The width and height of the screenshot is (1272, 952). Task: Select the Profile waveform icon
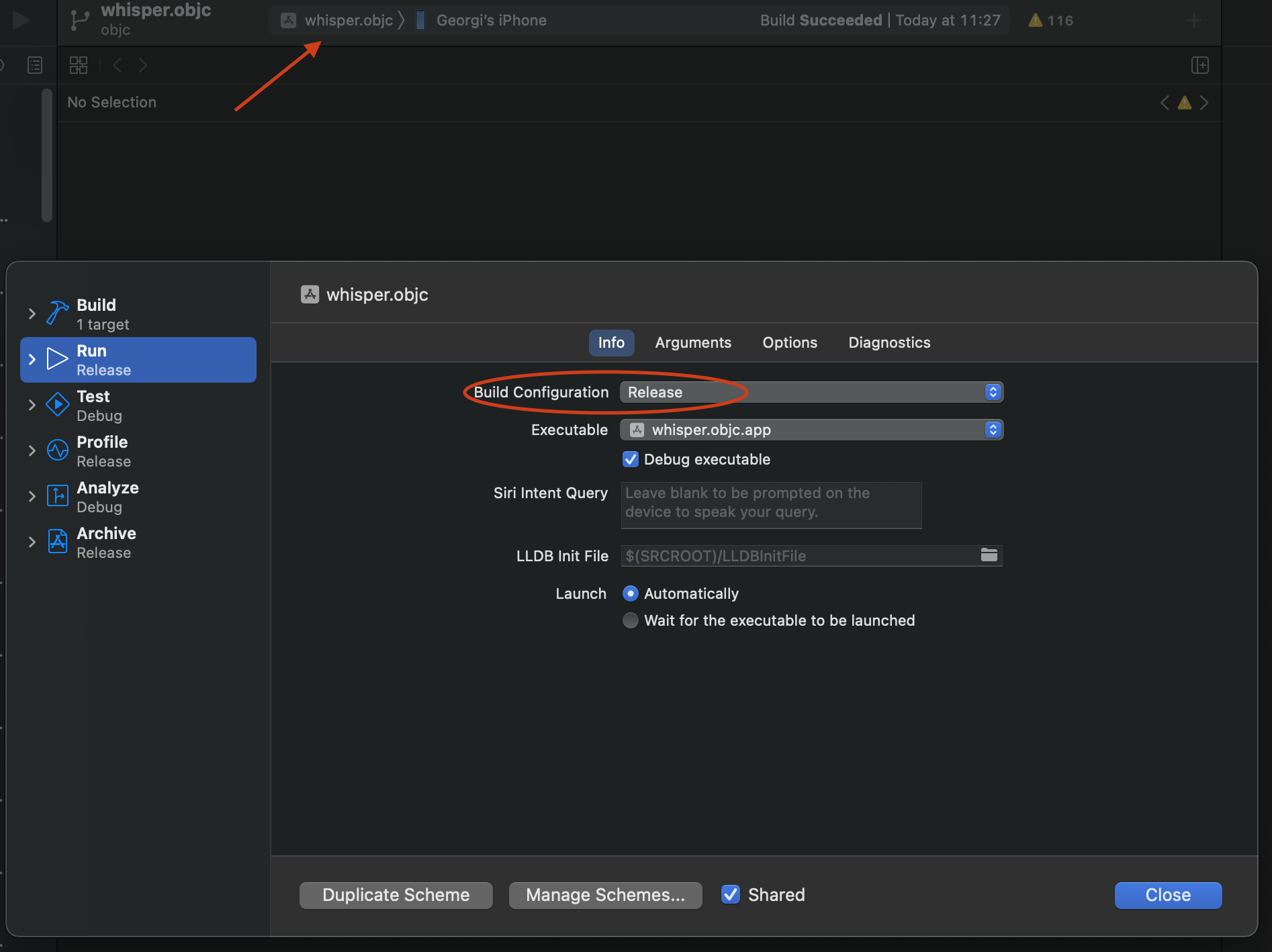pos(57,450)
